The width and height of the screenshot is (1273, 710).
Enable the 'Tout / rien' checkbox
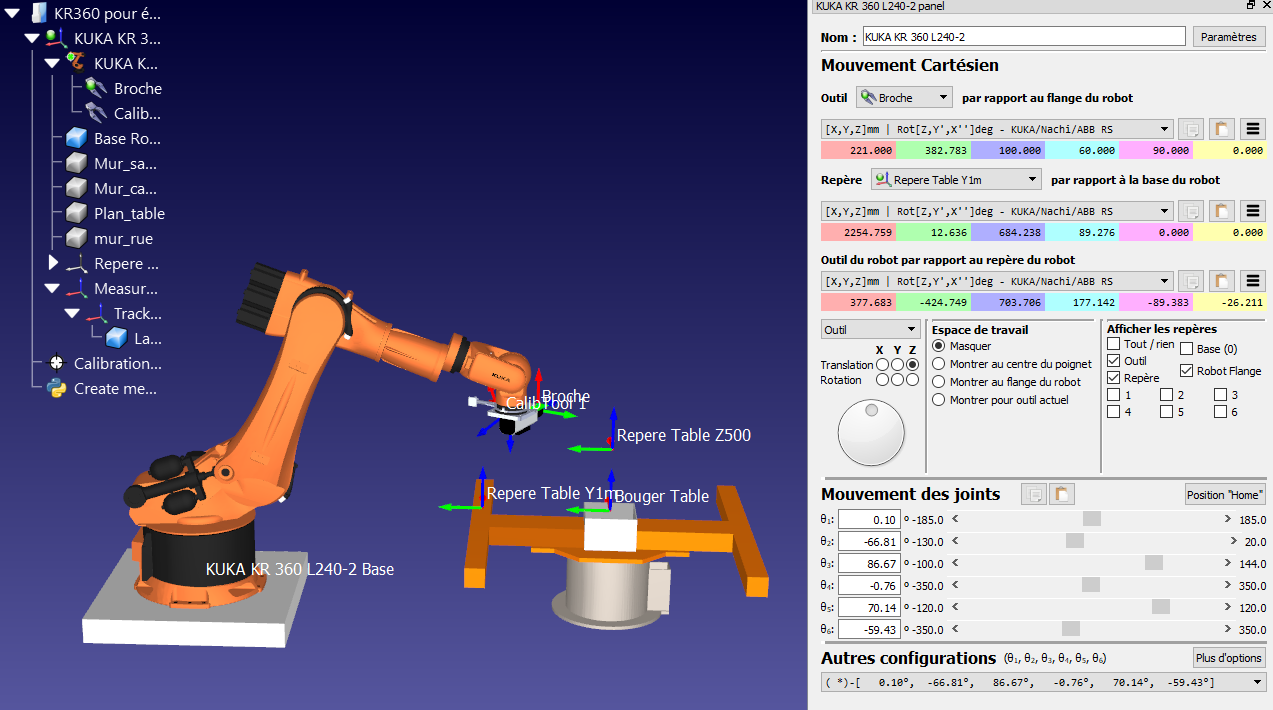[x=1114, y=344]
